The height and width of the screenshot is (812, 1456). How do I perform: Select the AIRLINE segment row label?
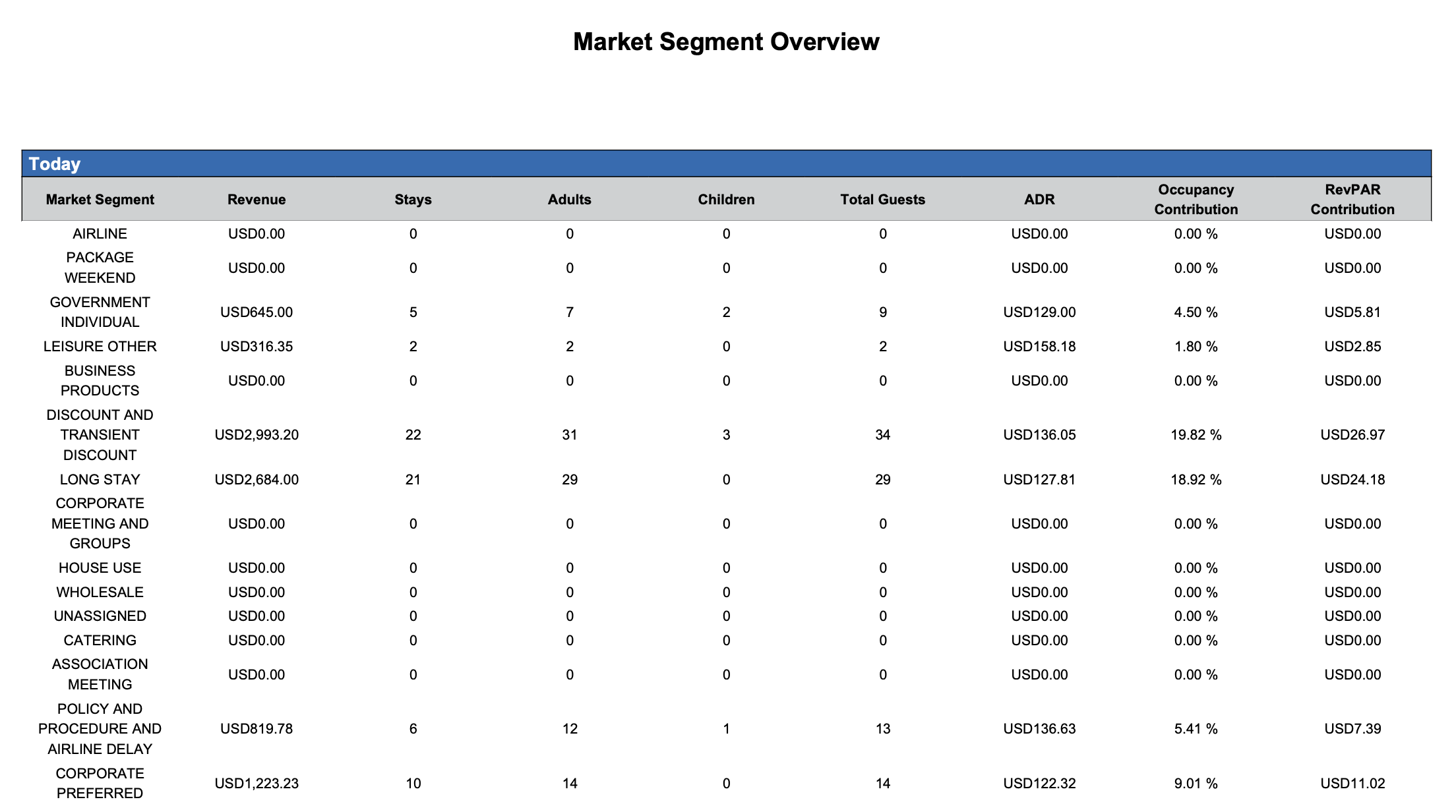[100, 234]
